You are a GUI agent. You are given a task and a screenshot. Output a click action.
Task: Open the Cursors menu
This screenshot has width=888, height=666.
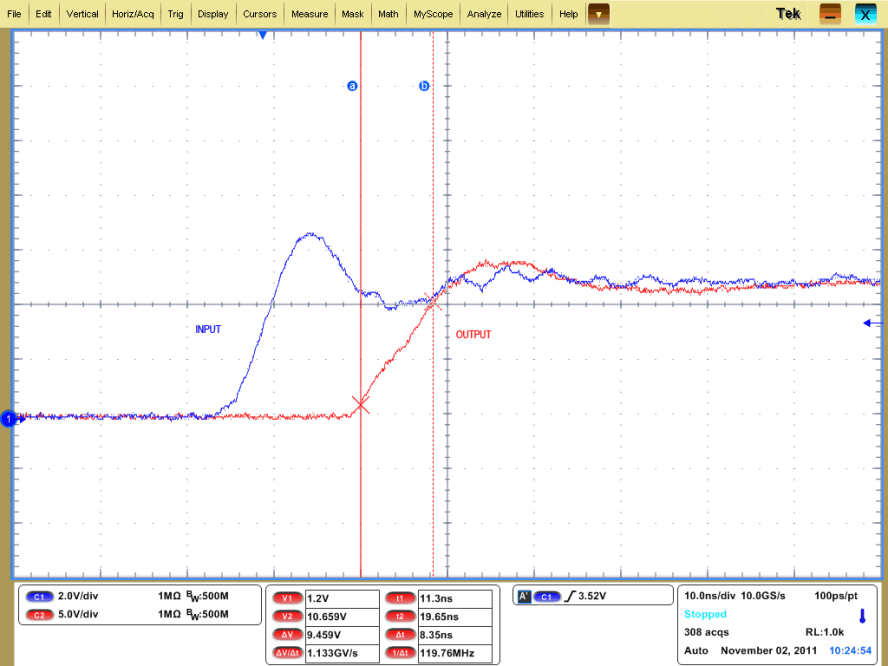tap(260, 14)
